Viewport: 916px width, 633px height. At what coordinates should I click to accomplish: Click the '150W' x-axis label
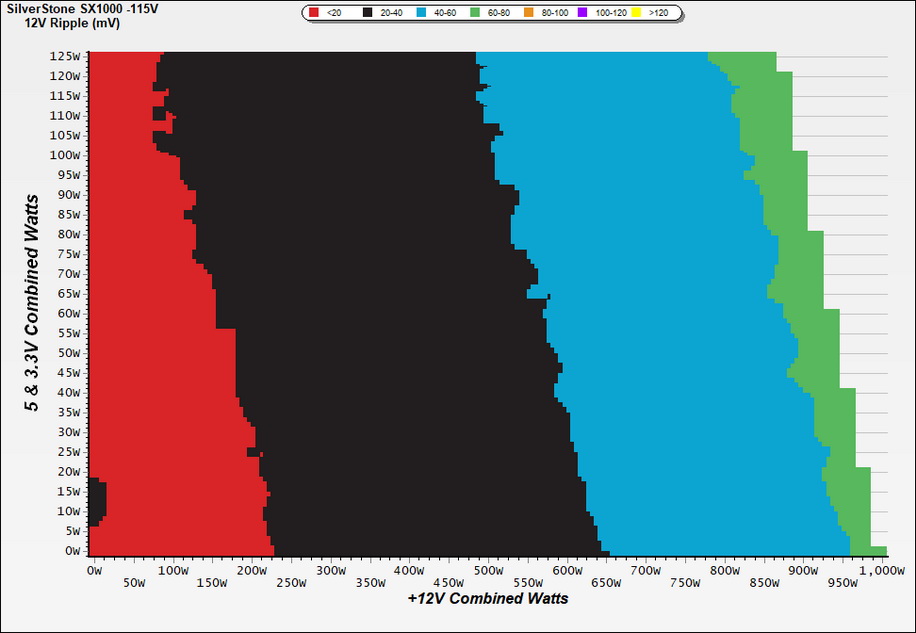point(212,583)
